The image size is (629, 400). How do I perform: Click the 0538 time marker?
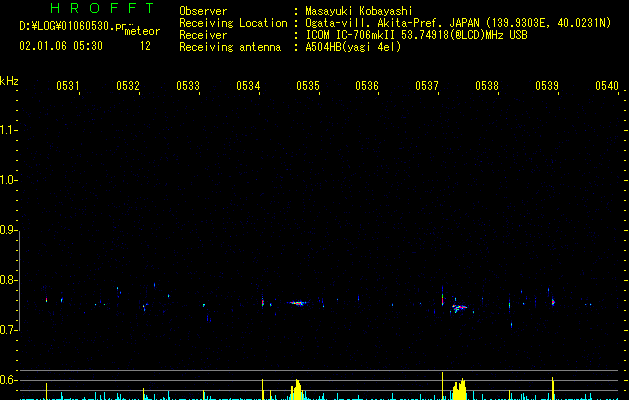coord(487,86)
